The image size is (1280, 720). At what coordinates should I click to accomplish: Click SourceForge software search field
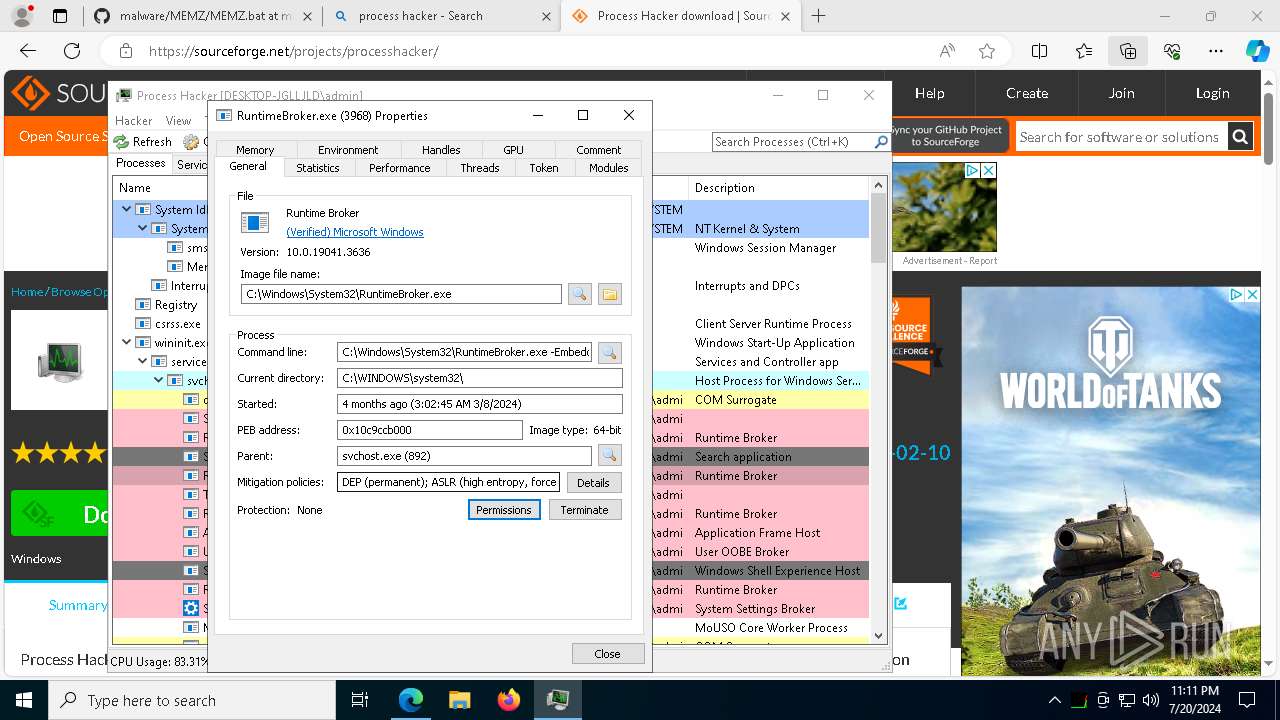(x=1120, y=137)
